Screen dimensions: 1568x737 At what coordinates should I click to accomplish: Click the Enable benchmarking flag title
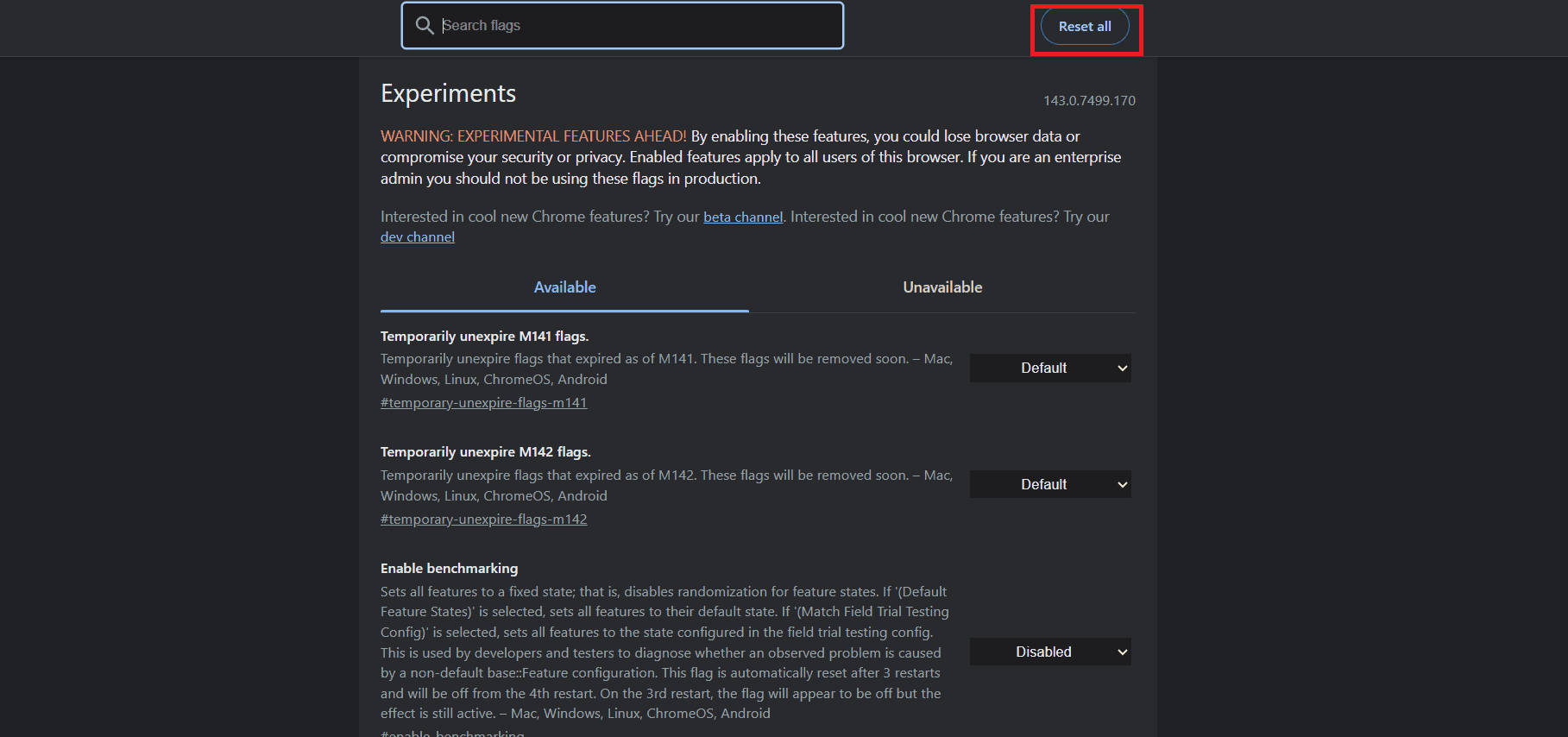click(x=449, y=569)
